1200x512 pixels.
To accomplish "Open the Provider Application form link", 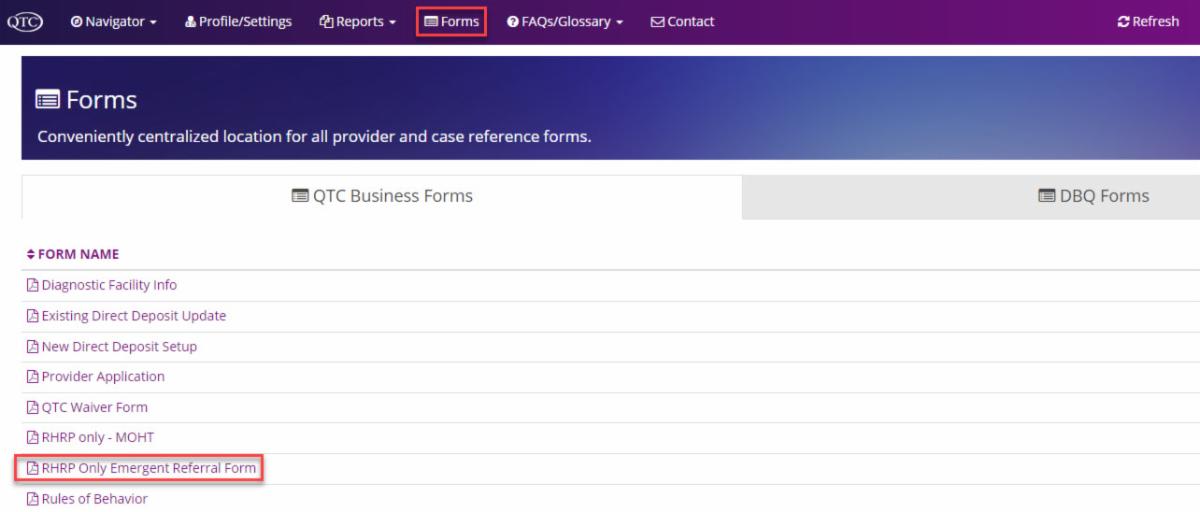I will 103,377.
